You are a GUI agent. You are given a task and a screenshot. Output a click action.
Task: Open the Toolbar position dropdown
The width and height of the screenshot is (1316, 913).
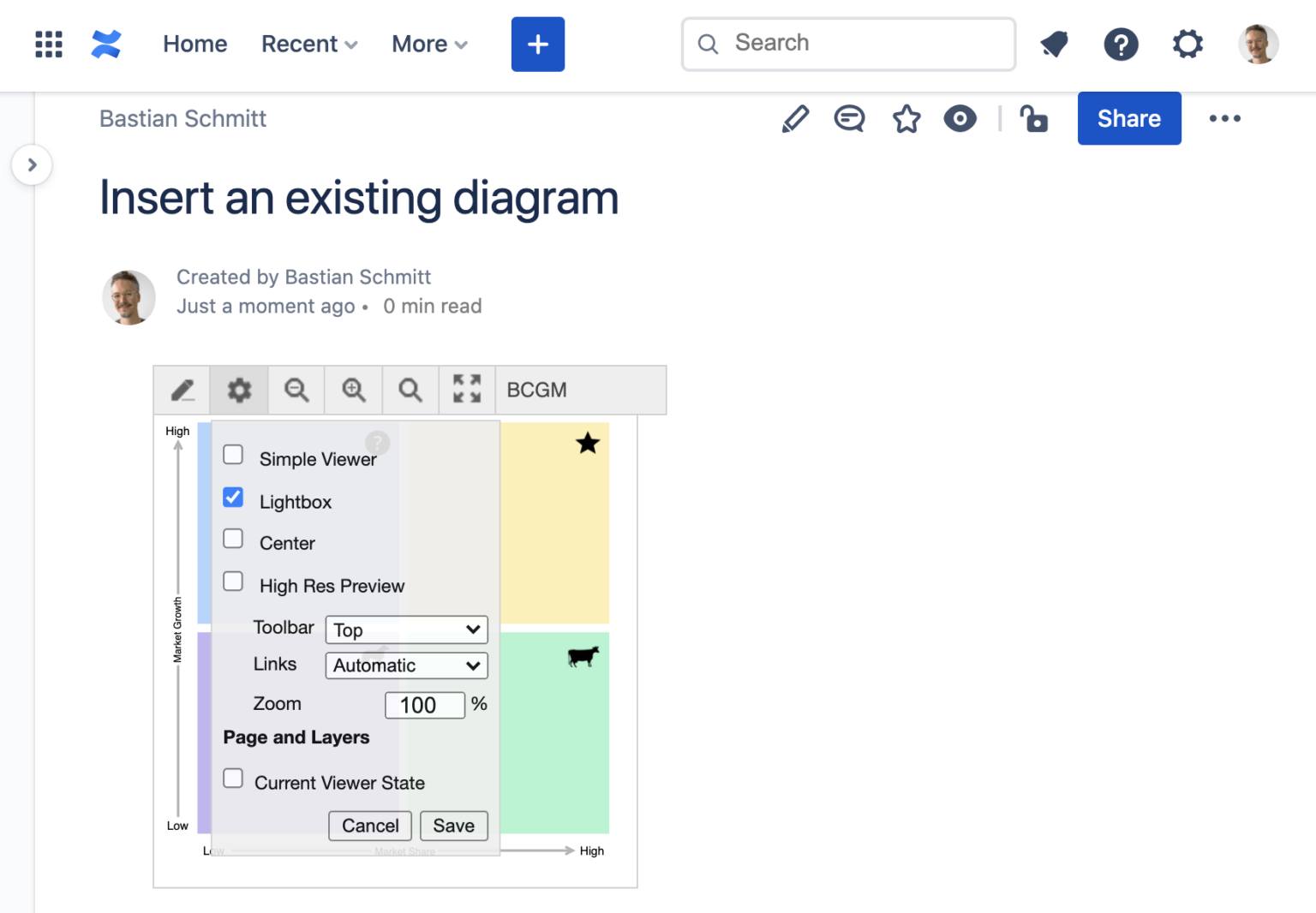pyautogui.click(x=406, y=630)
